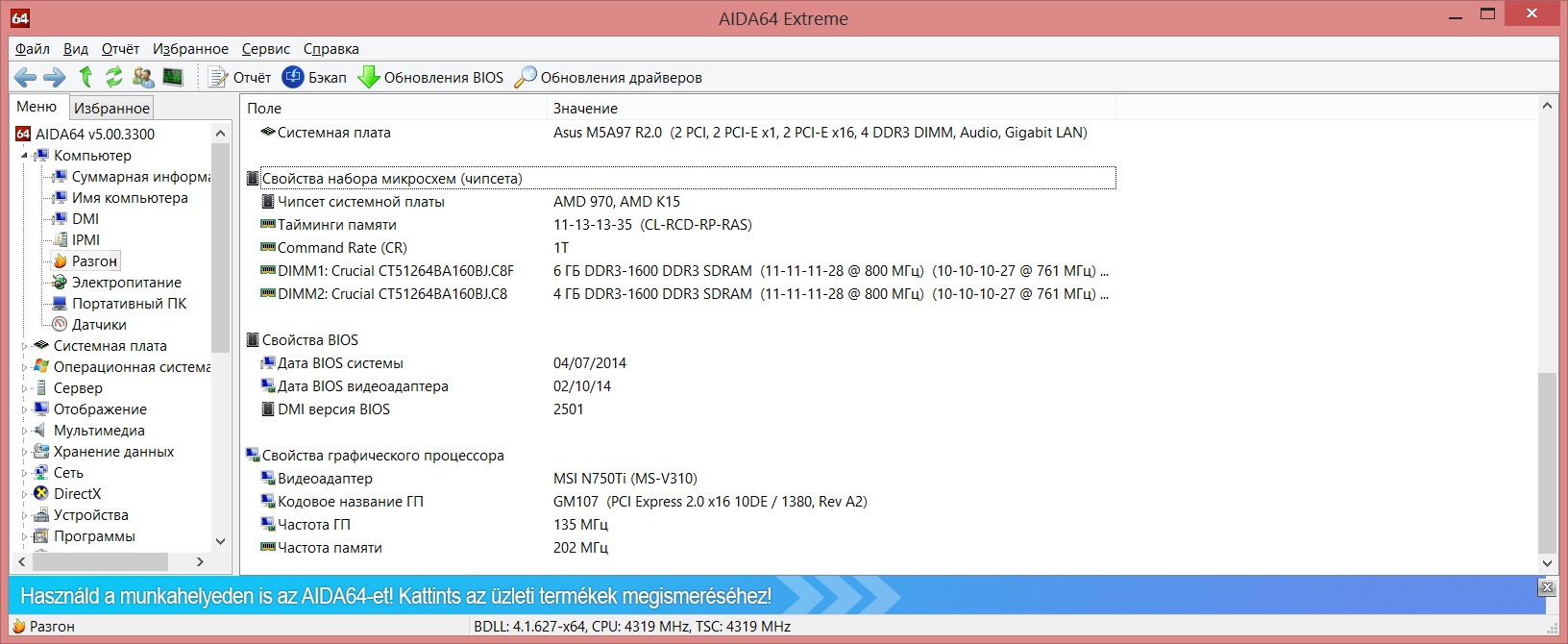The width and height of the screenshot is (1568, 644).
Task: Collapse the Компьютер tree node
Action: [x=24, y=156]
